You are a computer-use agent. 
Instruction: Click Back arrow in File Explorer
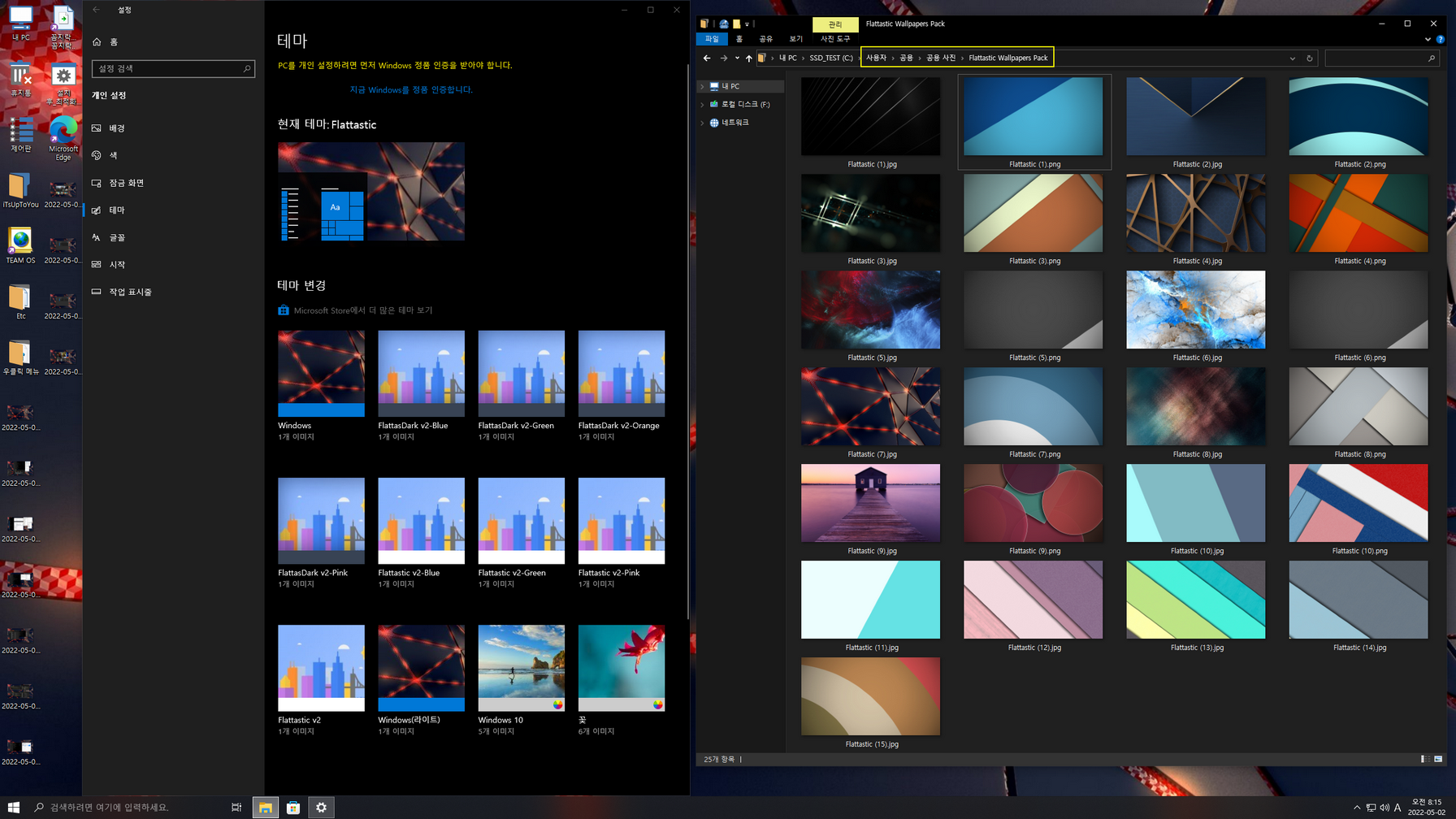pos(707,58)
